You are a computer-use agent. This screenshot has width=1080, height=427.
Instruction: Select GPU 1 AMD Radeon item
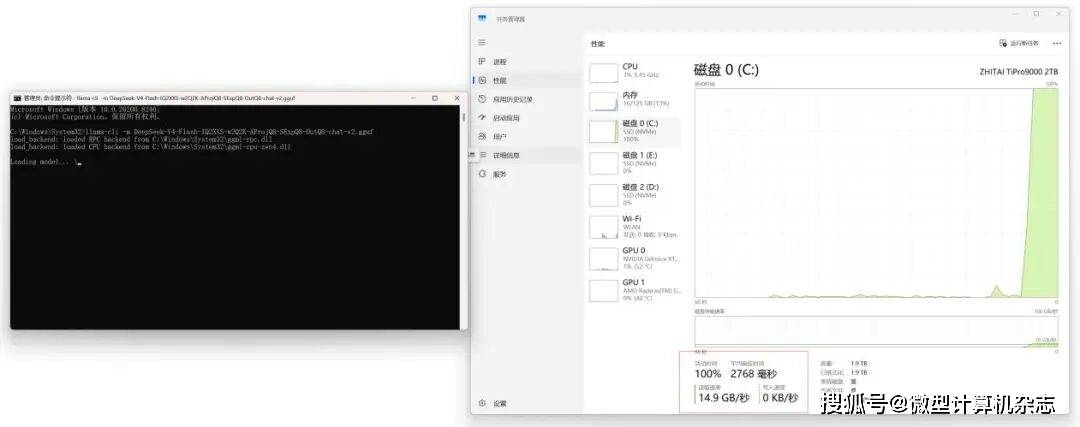coord(634,290)
